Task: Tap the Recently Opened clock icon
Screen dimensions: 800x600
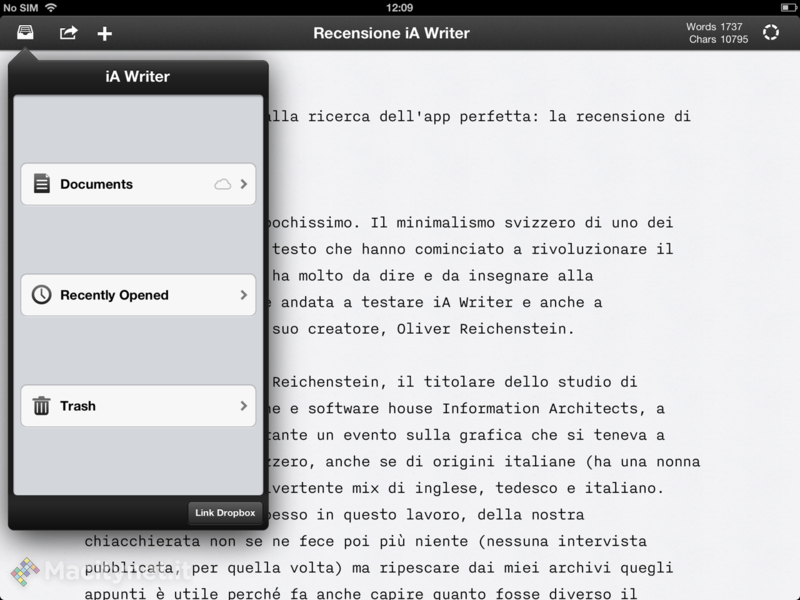Action: (41, 295)
